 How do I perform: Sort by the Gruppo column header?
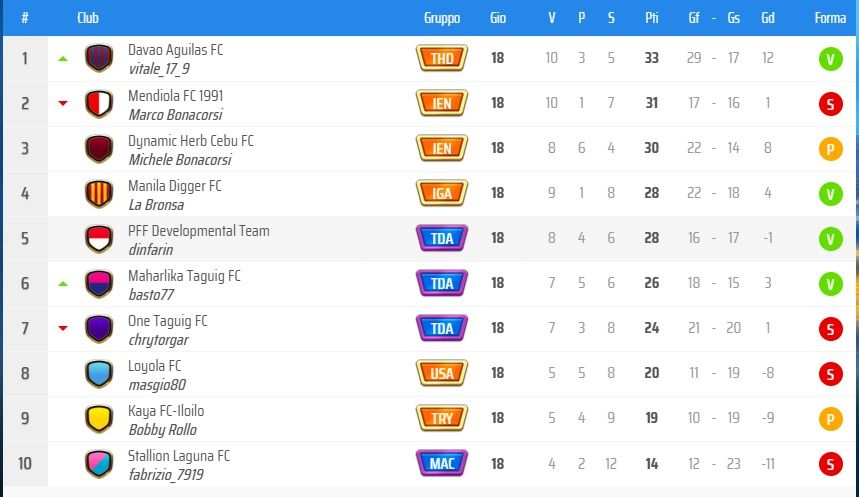pyautogui.click(x=442, y=18)
